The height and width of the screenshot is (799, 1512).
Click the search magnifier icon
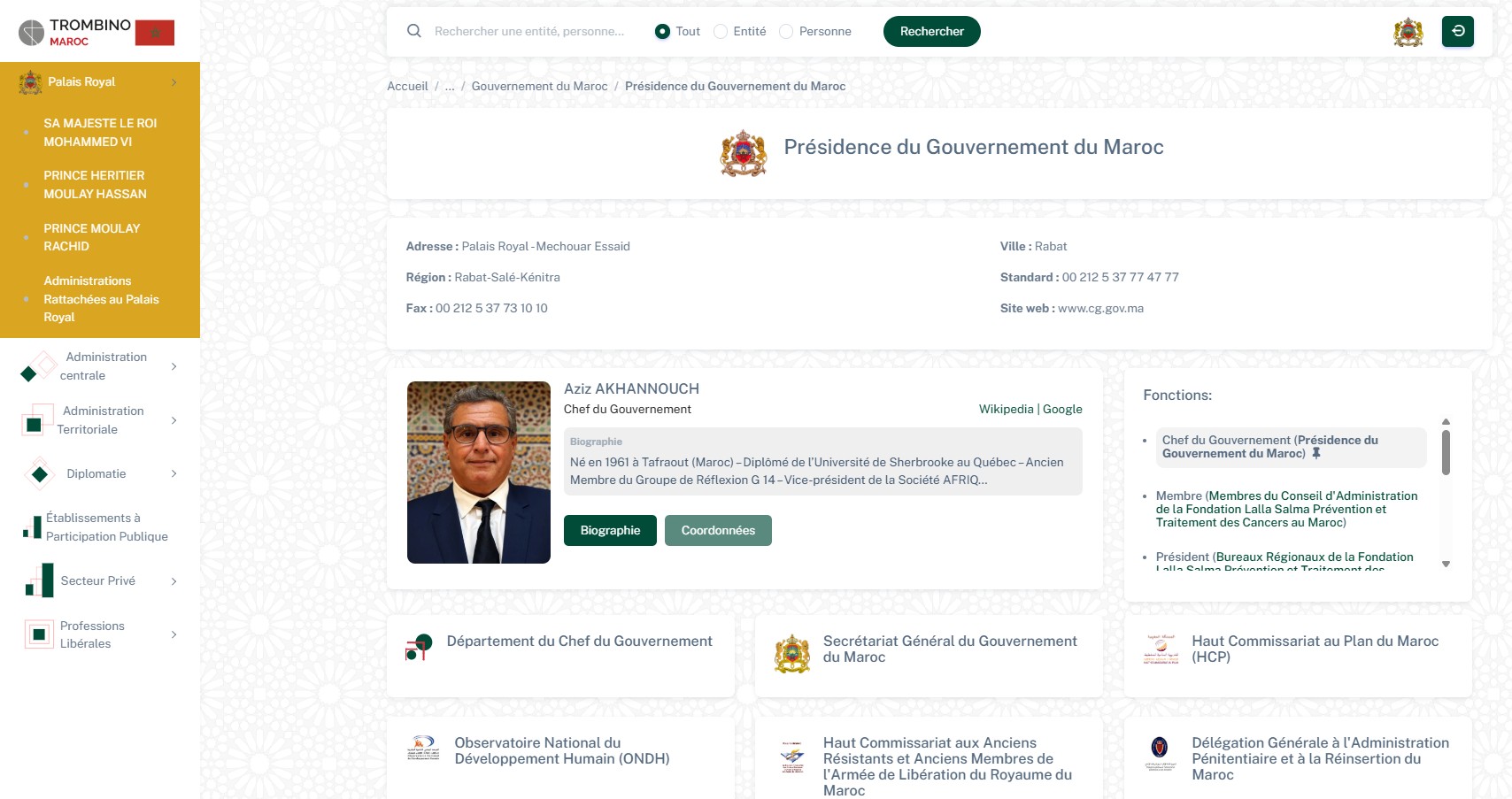coord(413,31)
